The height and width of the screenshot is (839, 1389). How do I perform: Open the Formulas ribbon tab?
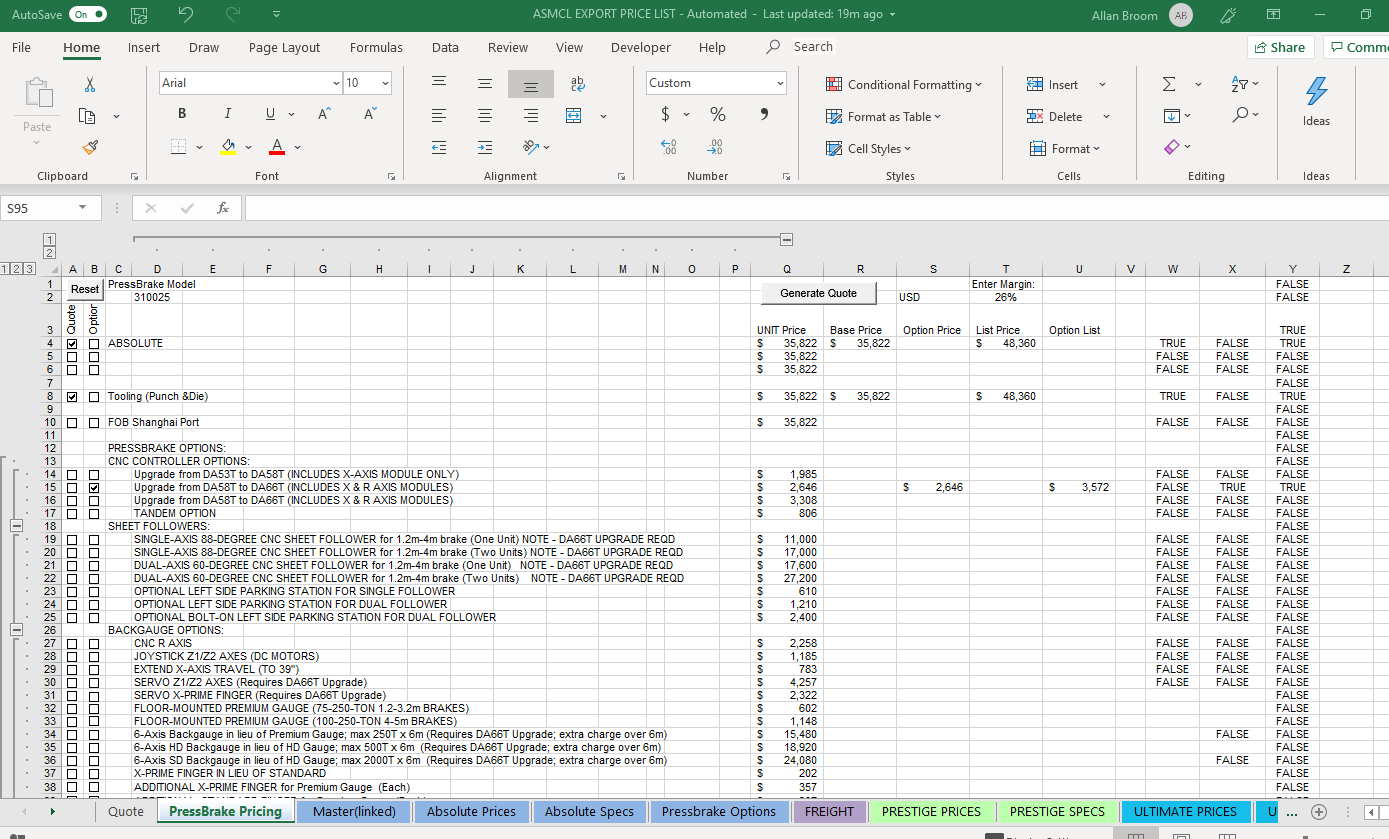click(376, 47)
